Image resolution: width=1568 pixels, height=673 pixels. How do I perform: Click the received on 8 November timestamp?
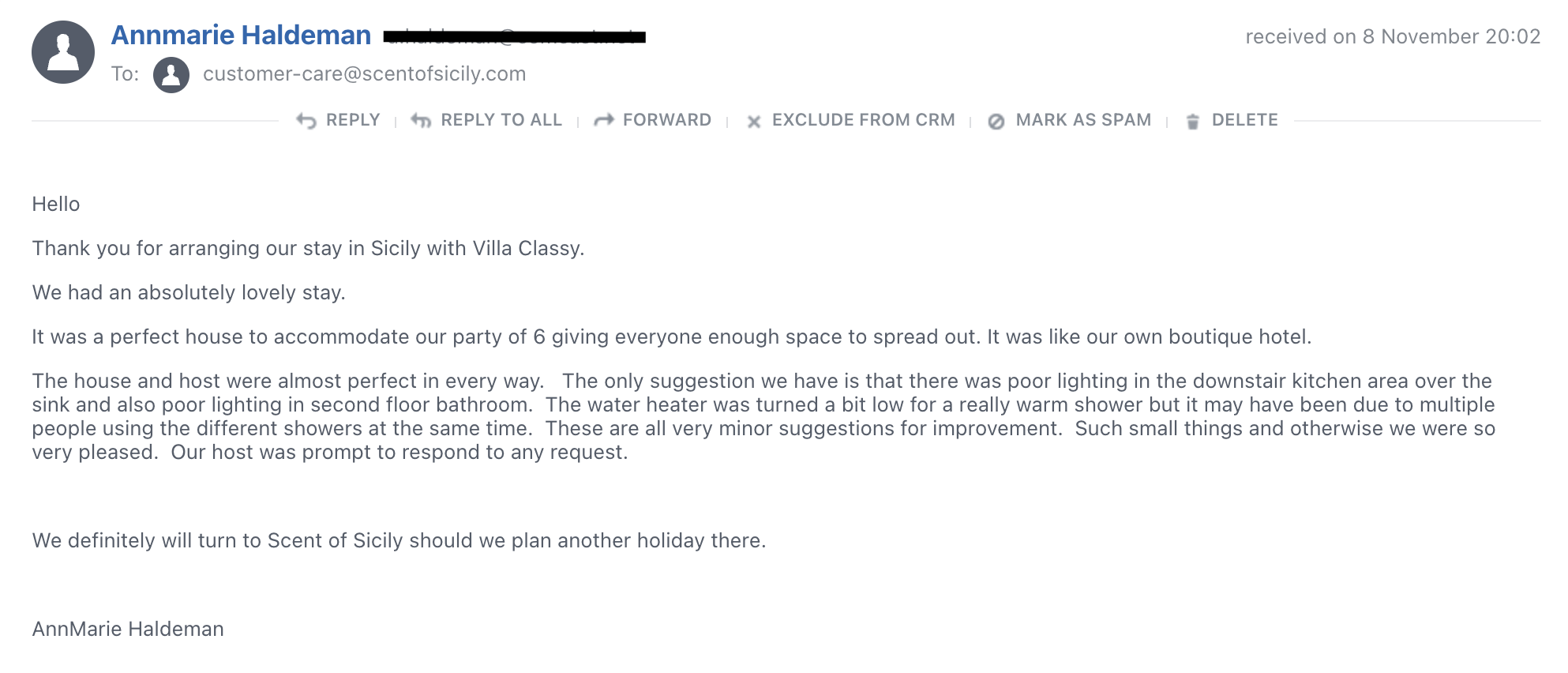pyautogui.click(x=1393, y=37)
